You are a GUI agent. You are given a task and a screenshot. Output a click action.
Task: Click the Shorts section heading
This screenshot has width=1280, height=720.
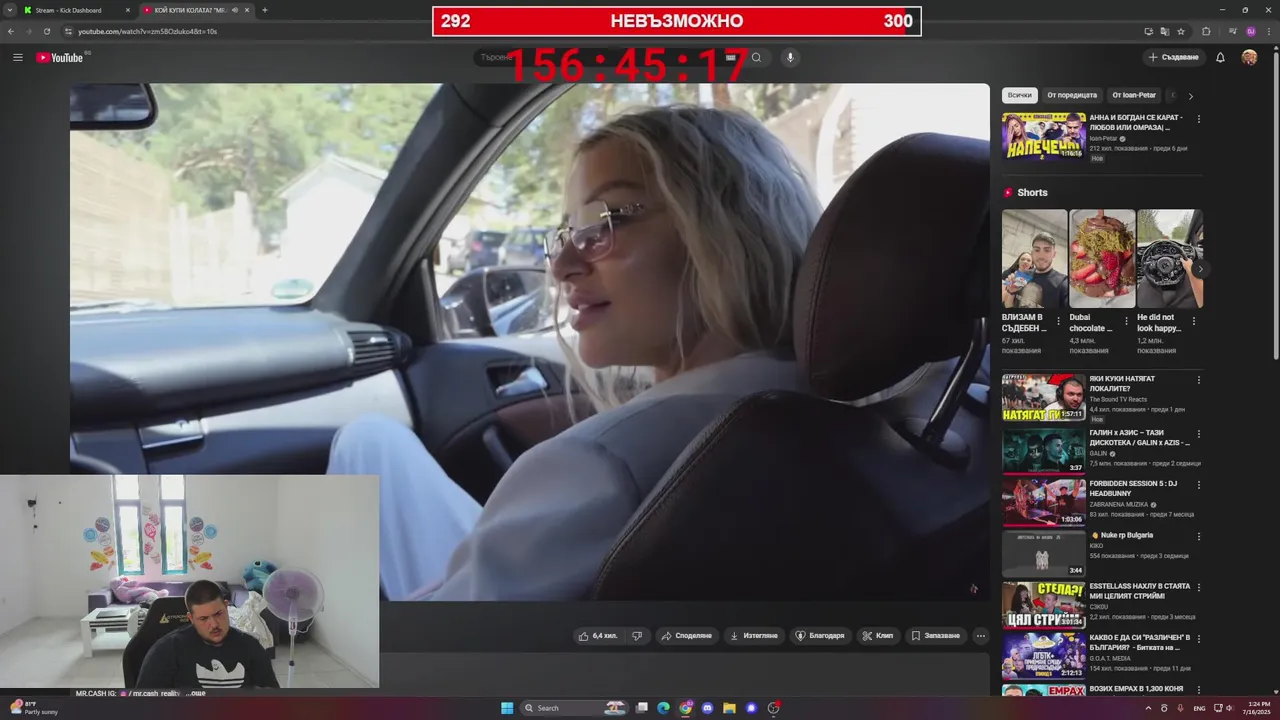click(1032, 192)
